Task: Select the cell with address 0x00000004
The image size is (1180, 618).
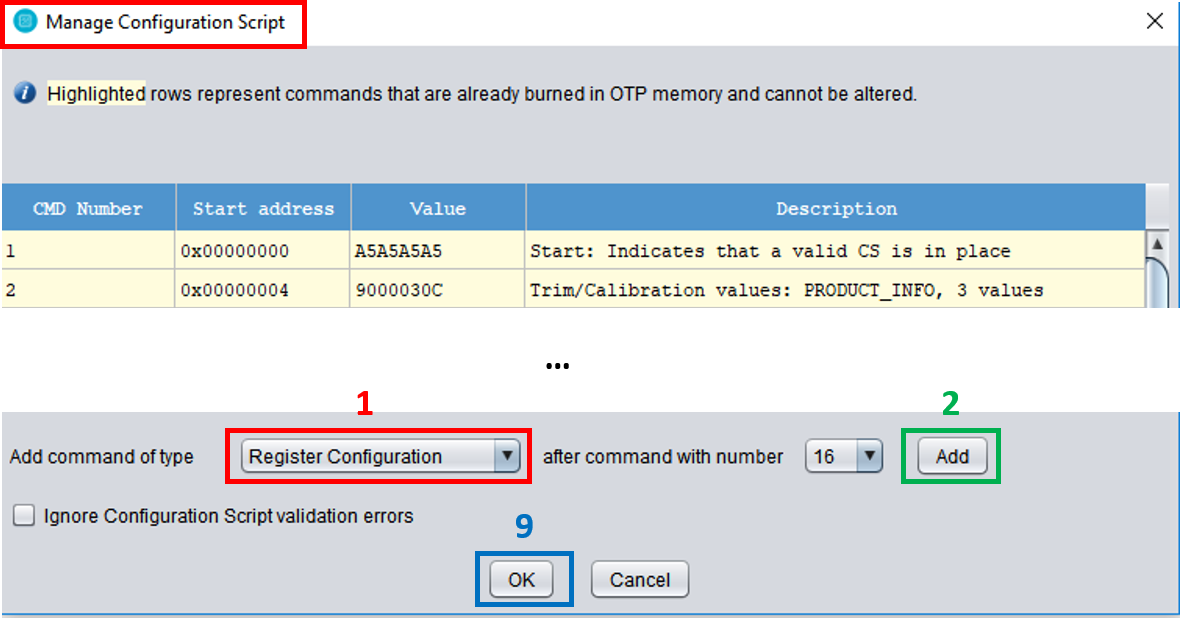Action: [x=263, y=290]
